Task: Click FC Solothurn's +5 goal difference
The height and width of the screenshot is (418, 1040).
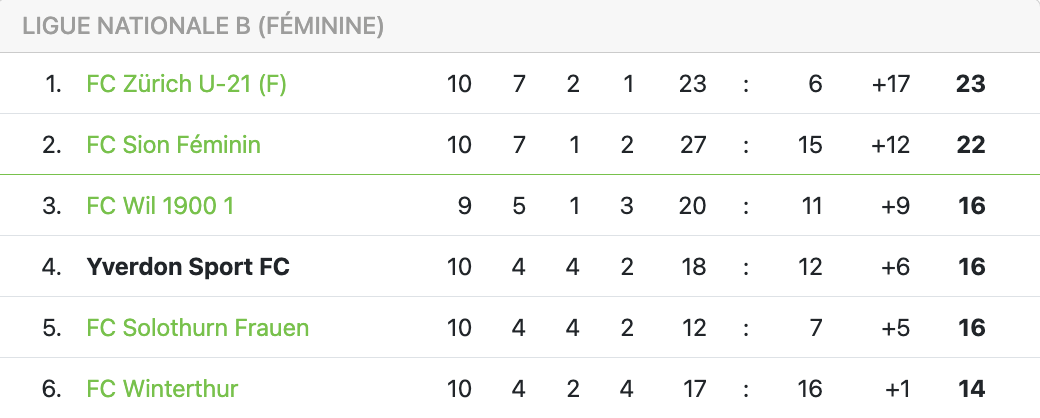Action: coord(895,328)
